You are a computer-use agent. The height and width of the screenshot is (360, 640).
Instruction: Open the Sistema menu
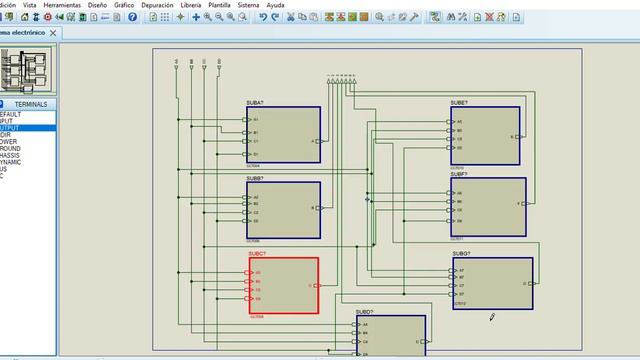pos(248,5)
